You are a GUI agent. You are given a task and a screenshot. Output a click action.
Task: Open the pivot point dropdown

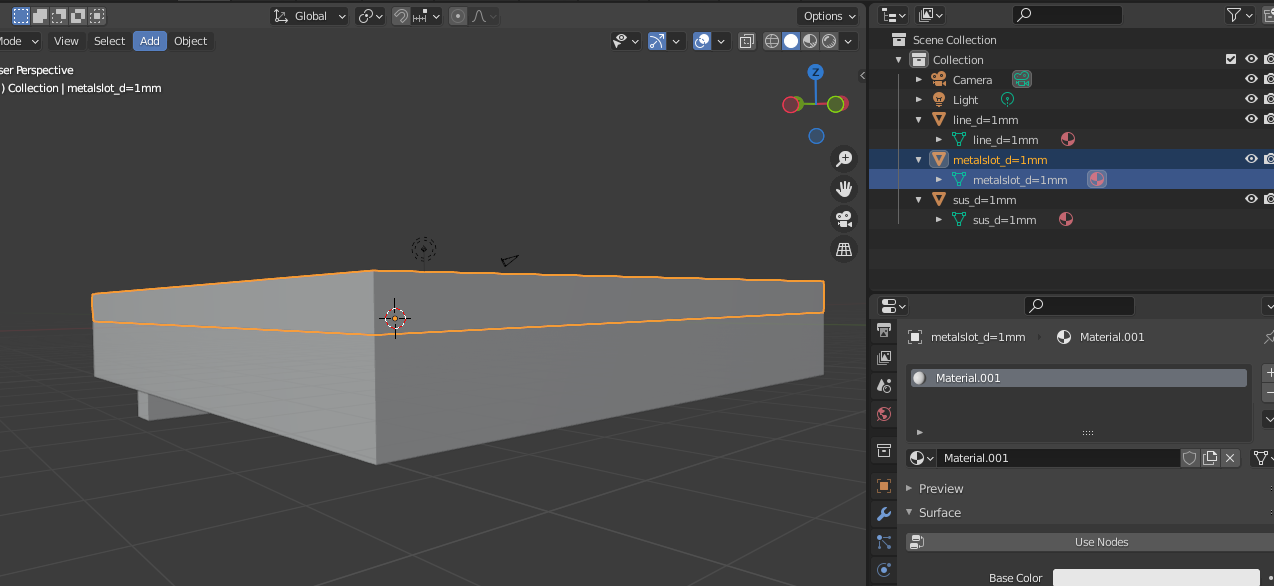click(x=371, y=16)
